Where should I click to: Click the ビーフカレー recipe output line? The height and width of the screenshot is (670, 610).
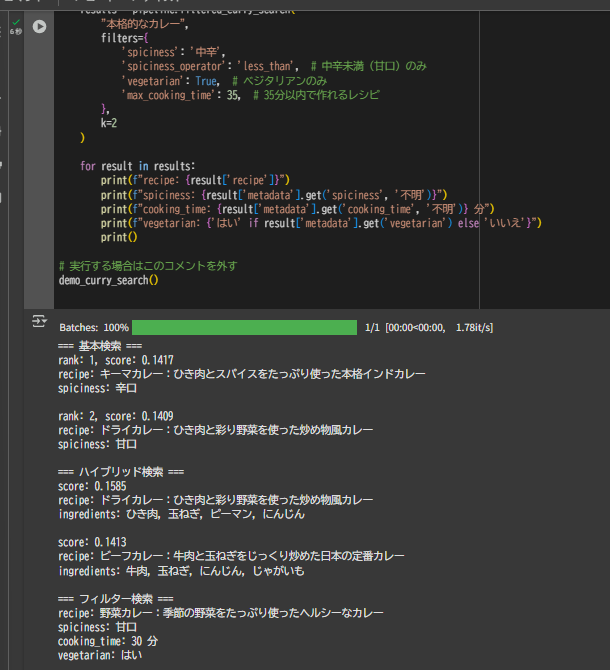231,556
